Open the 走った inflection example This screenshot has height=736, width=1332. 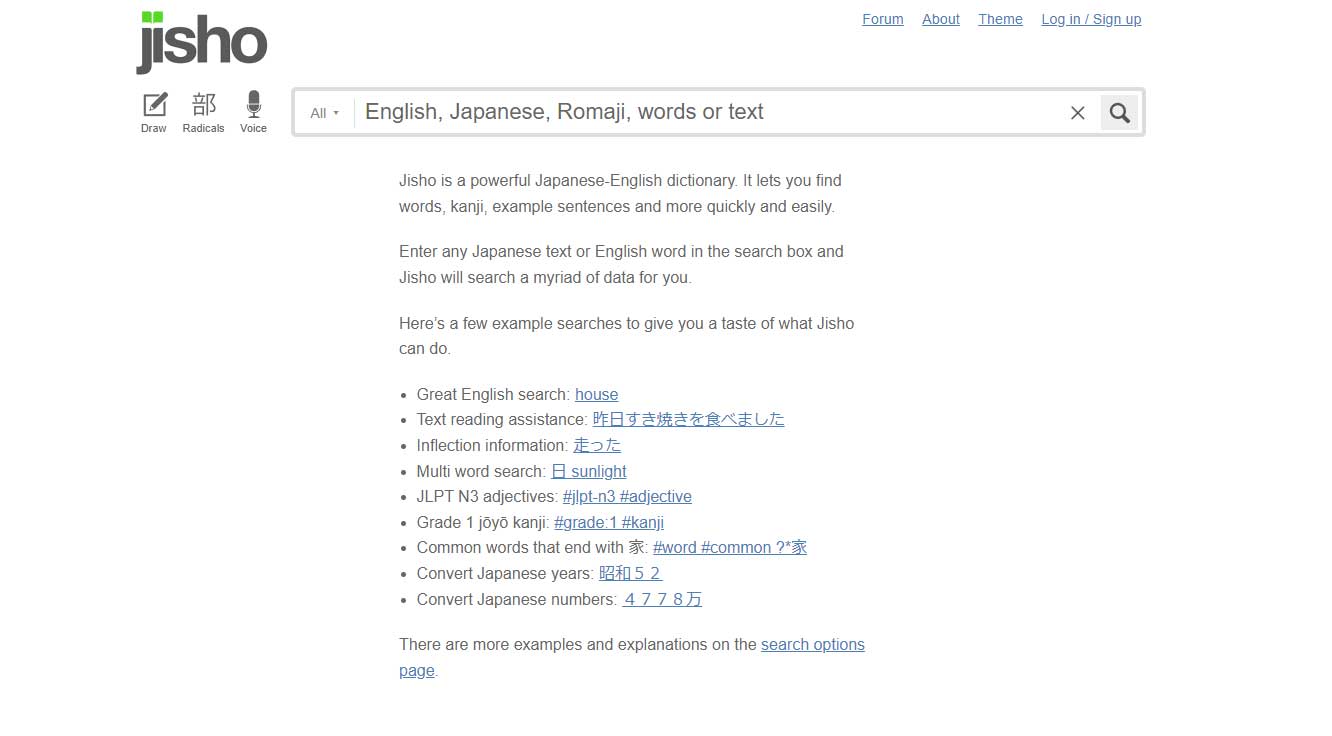click(x=597, y=445)
